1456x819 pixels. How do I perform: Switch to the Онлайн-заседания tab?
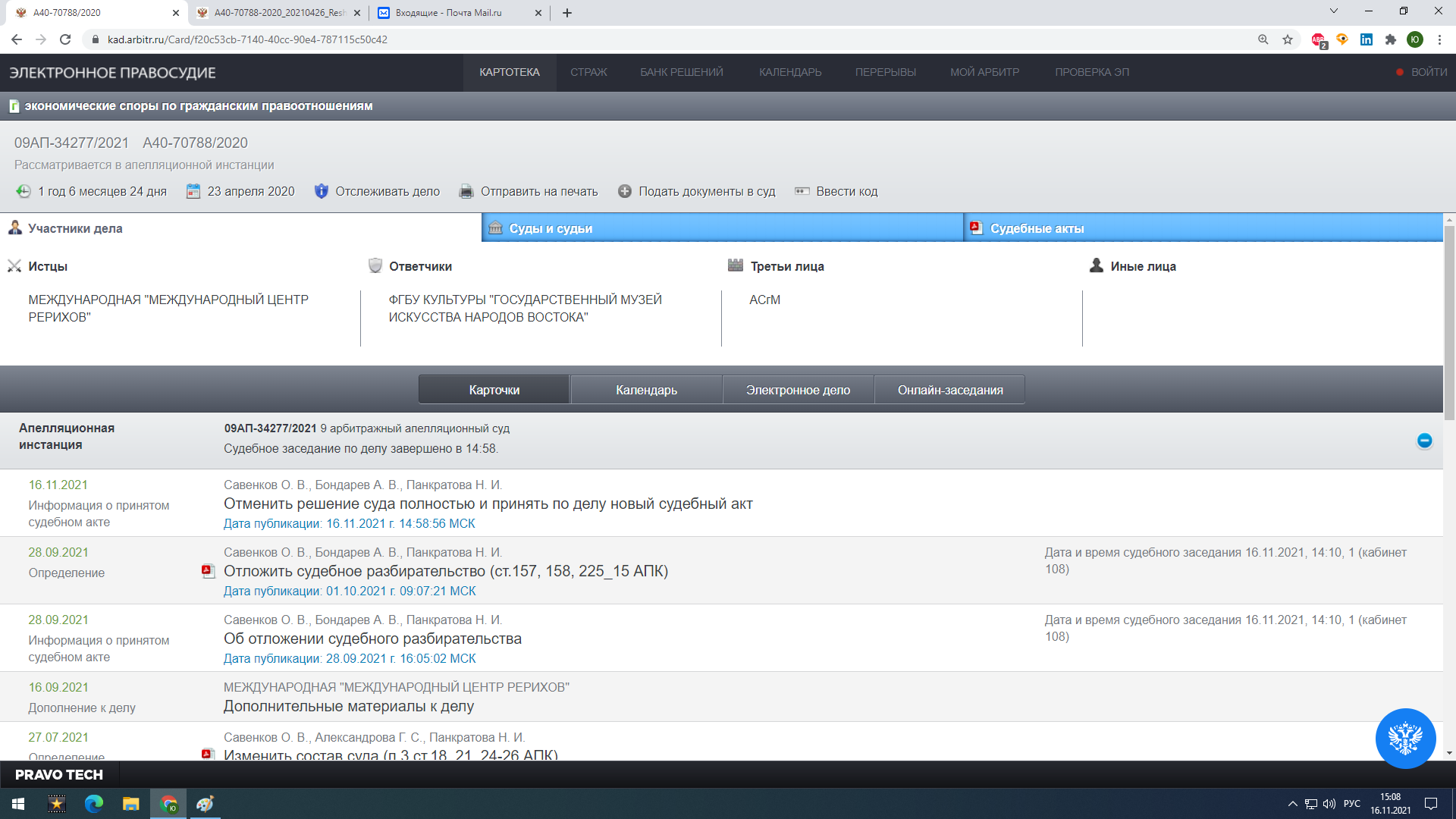(949, 390)
